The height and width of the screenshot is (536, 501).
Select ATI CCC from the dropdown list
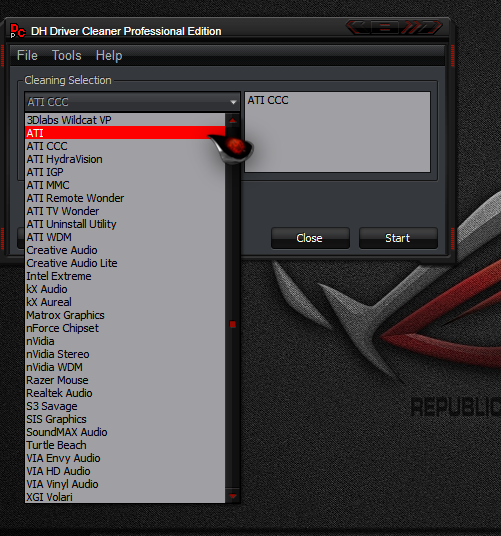[x=125, y=146]
